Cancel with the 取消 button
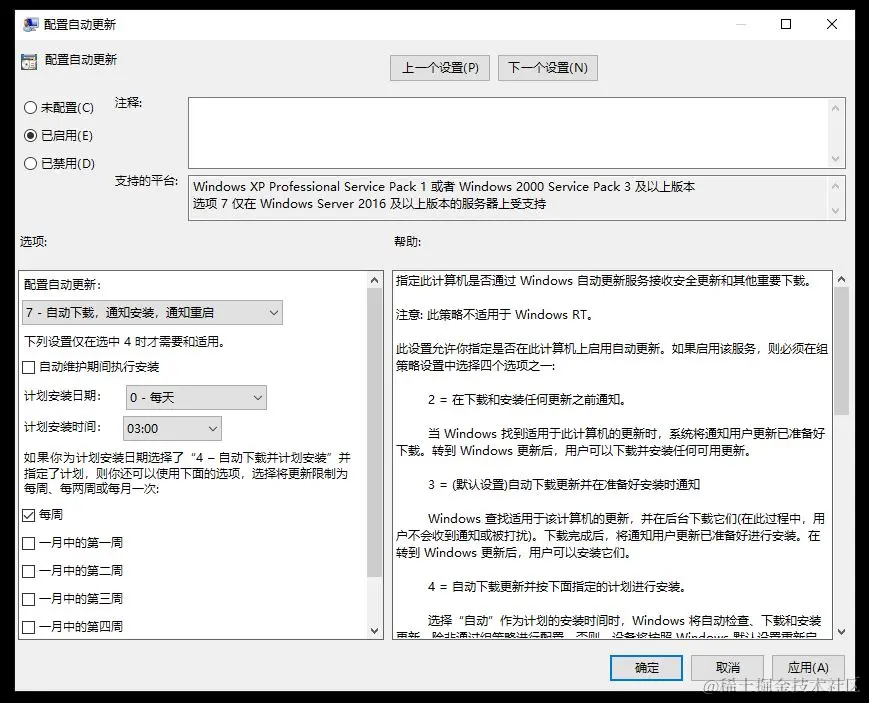 click(727, 668)
